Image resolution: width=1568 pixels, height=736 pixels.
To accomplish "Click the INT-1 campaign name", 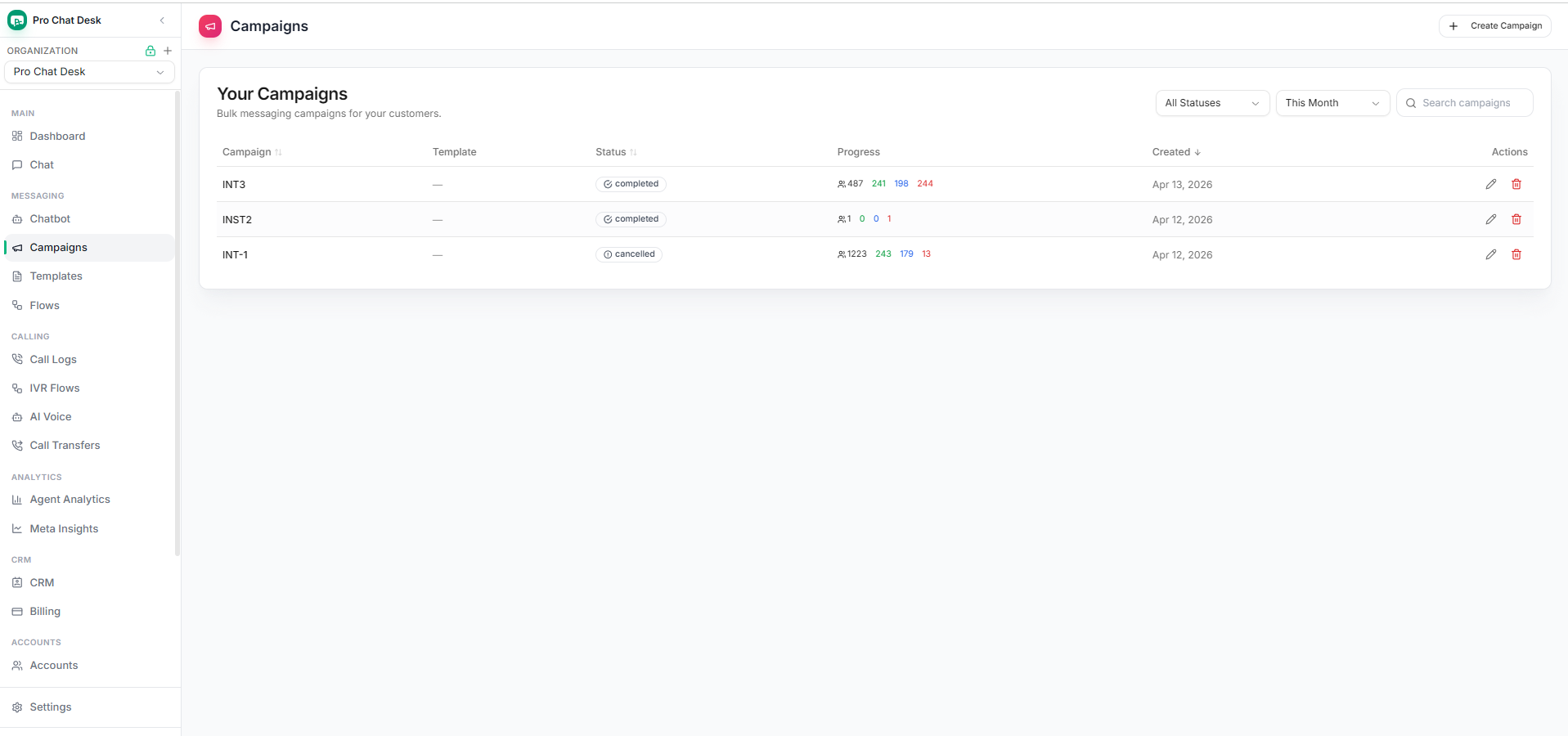I will 236,255.
